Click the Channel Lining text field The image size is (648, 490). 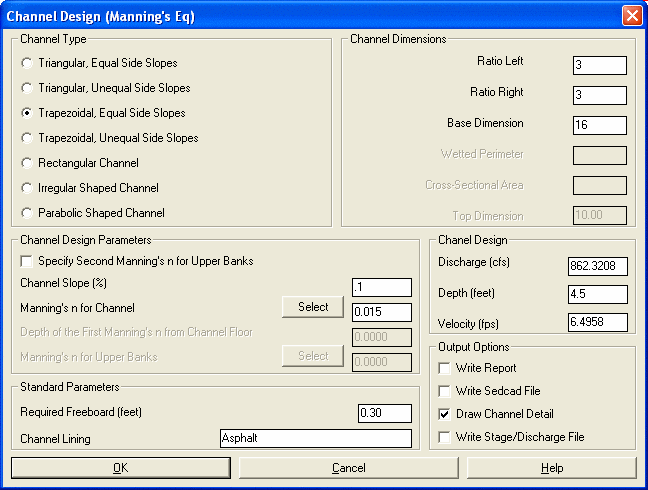point(316,438)
